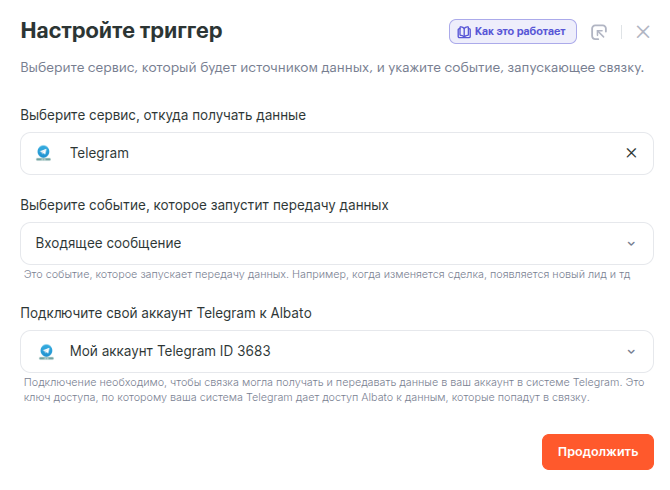Close the trigger setup dialog
670x490 pixels.
coord(643,32)
